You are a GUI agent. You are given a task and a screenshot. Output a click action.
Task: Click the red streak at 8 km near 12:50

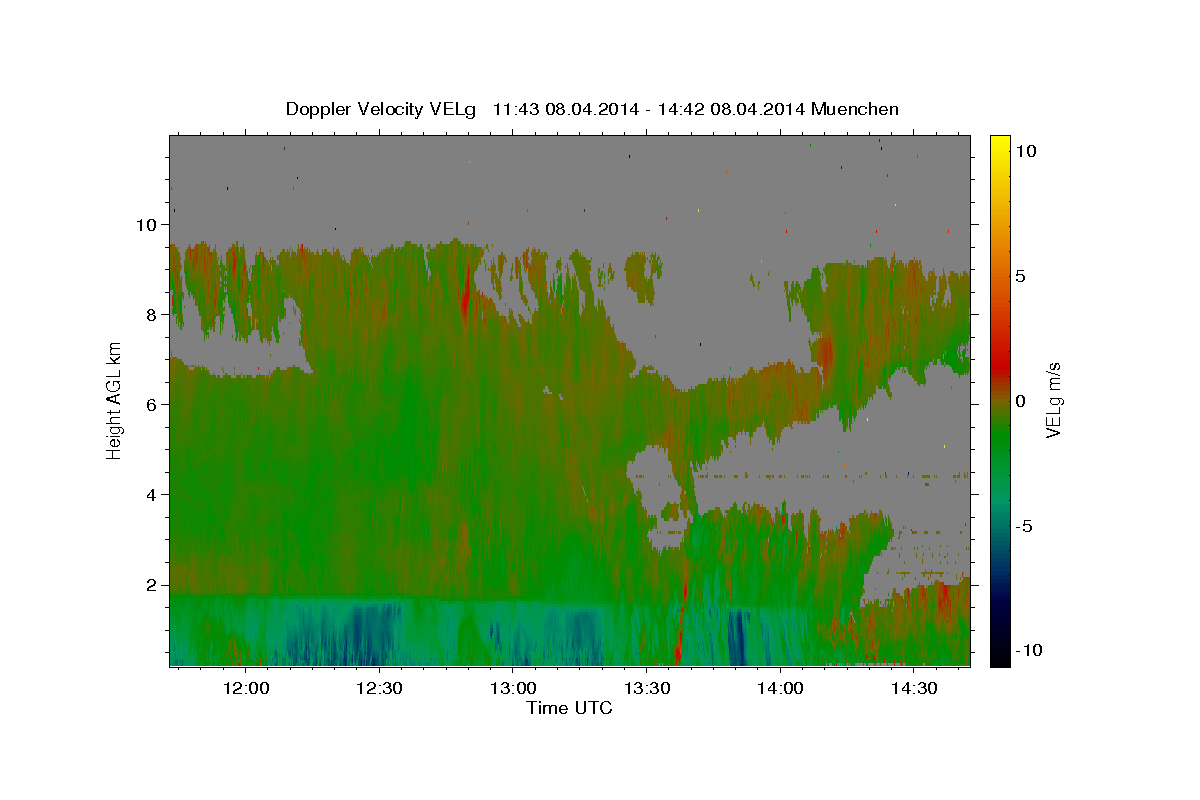pos(465,292)
